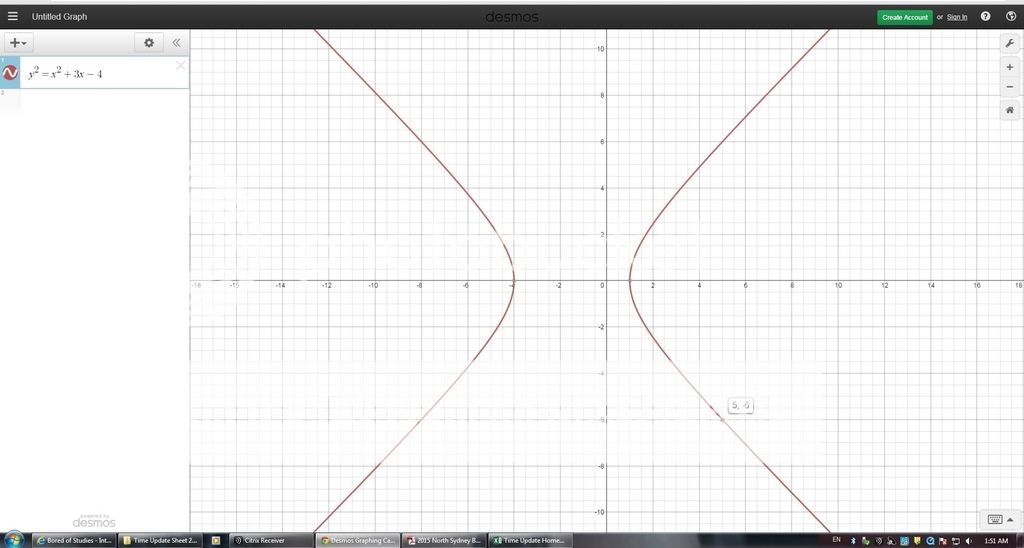Image resolution: width=1024 pixels, height=548 pixels.
Task: Open expression list gear settings
Action: click(150, 43)
